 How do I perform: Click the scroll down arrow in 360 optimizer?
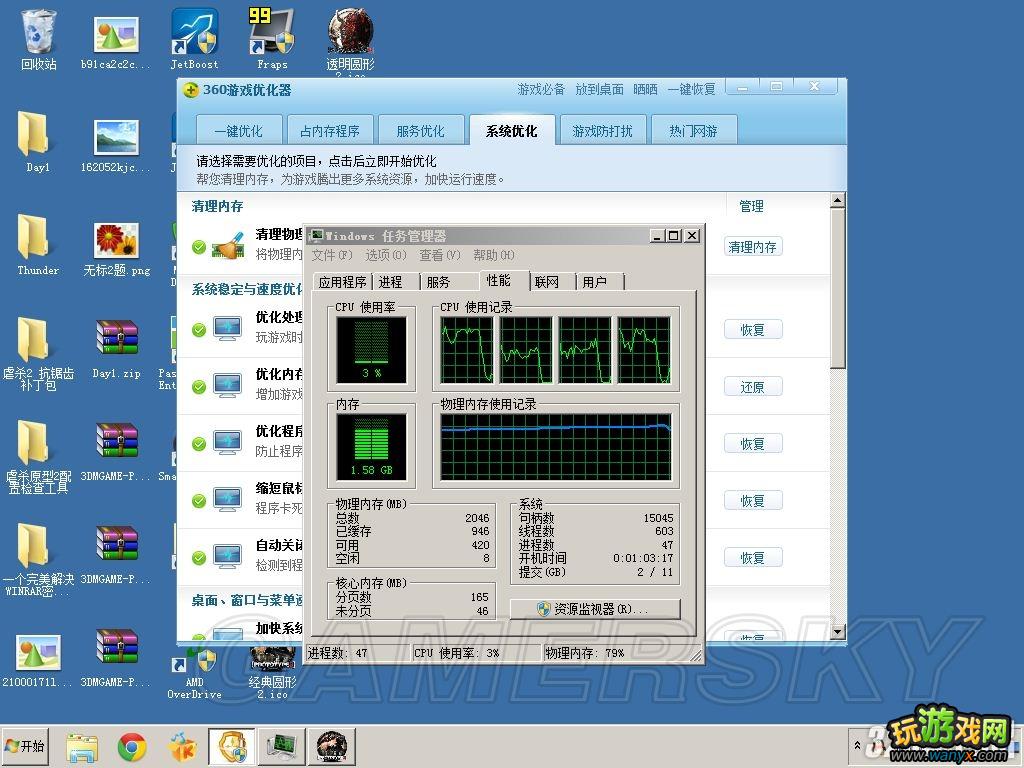pyautogui.click(x=838, y=632)
